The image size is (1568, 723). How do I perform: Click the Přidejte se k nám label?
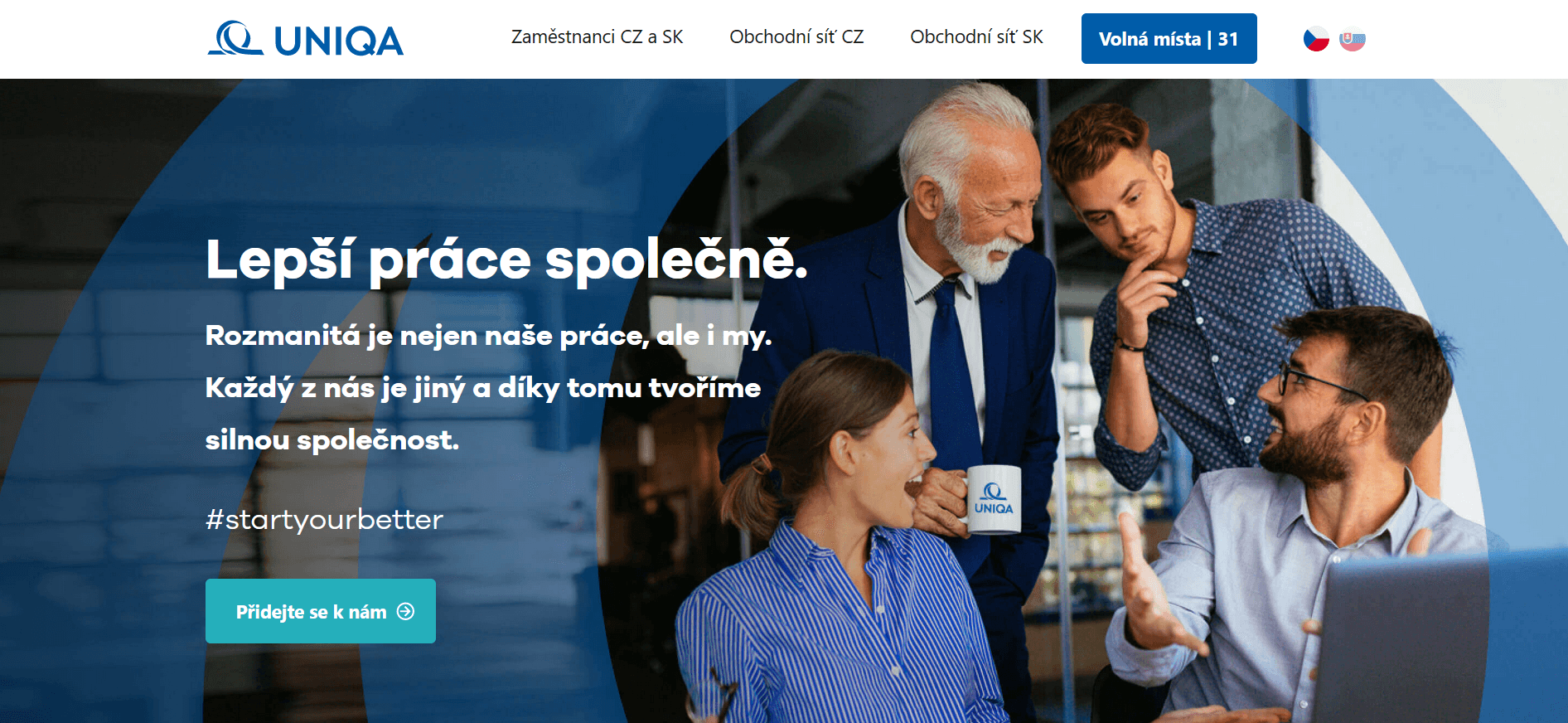tap(311, 612)
